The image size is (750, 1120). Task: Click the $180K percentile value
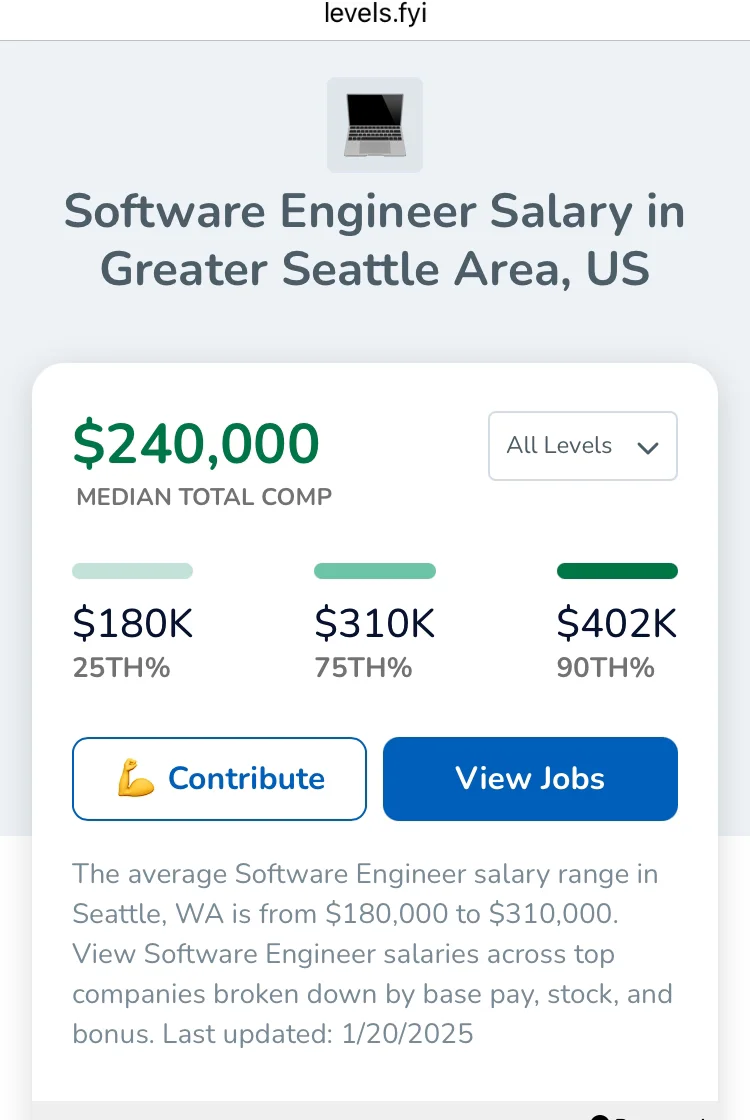click(133, 623)
